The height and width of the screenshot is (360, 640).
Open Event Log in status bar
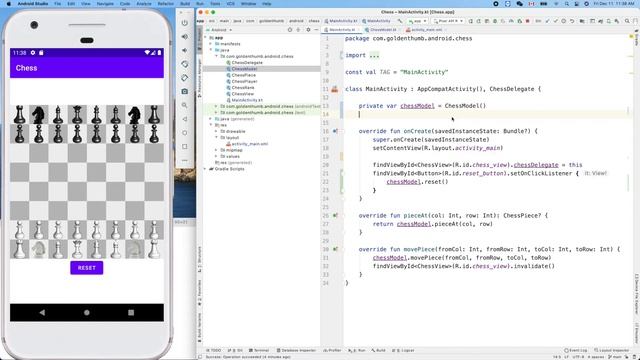tap(576, 350)
